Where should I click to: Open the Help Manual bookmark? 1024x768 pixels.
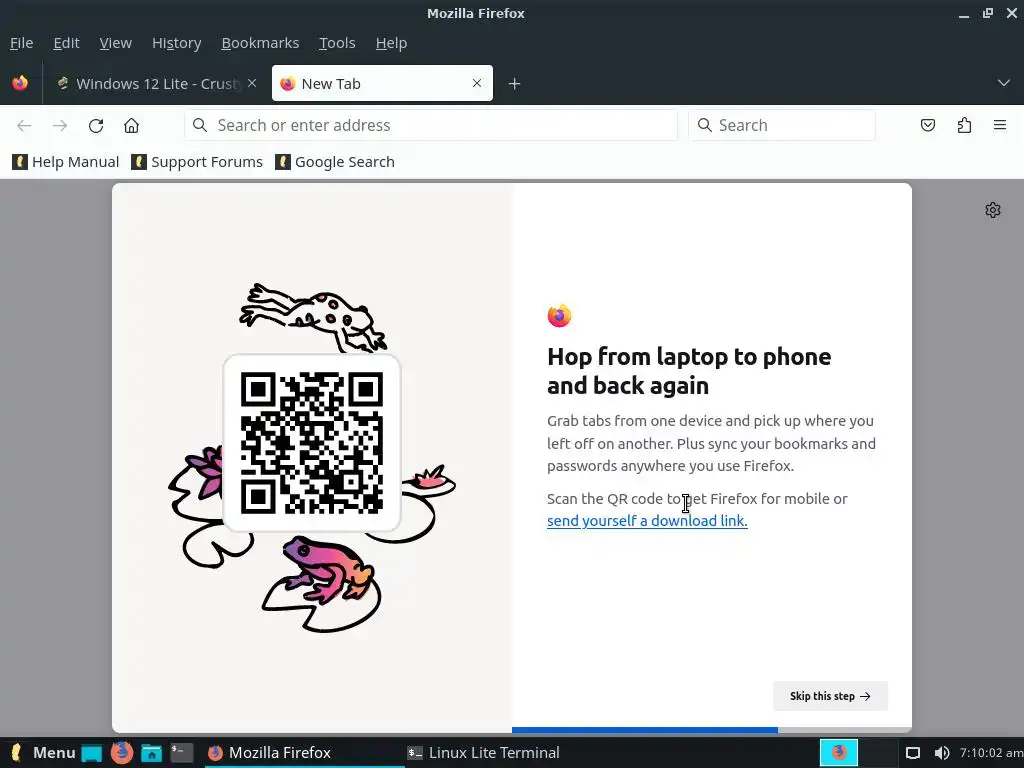pyautogui.click(x=65, y=162)
